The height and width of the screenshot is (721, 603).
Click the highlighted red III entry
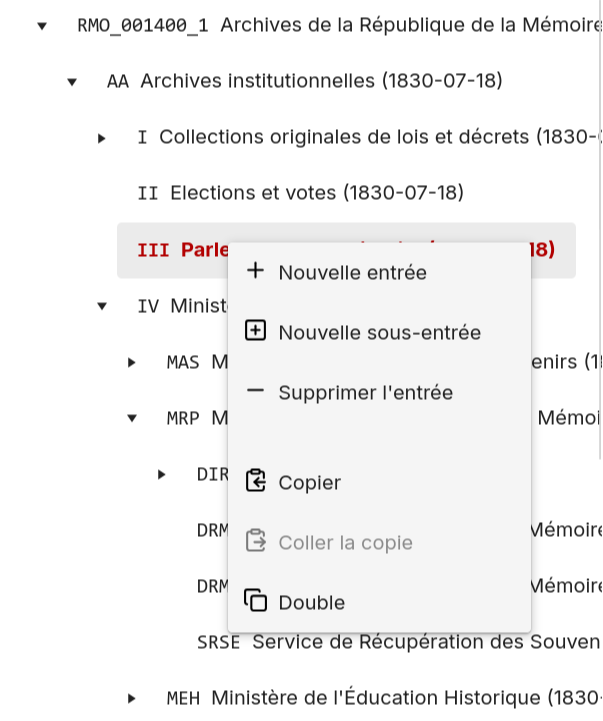(x=180, y=249)
